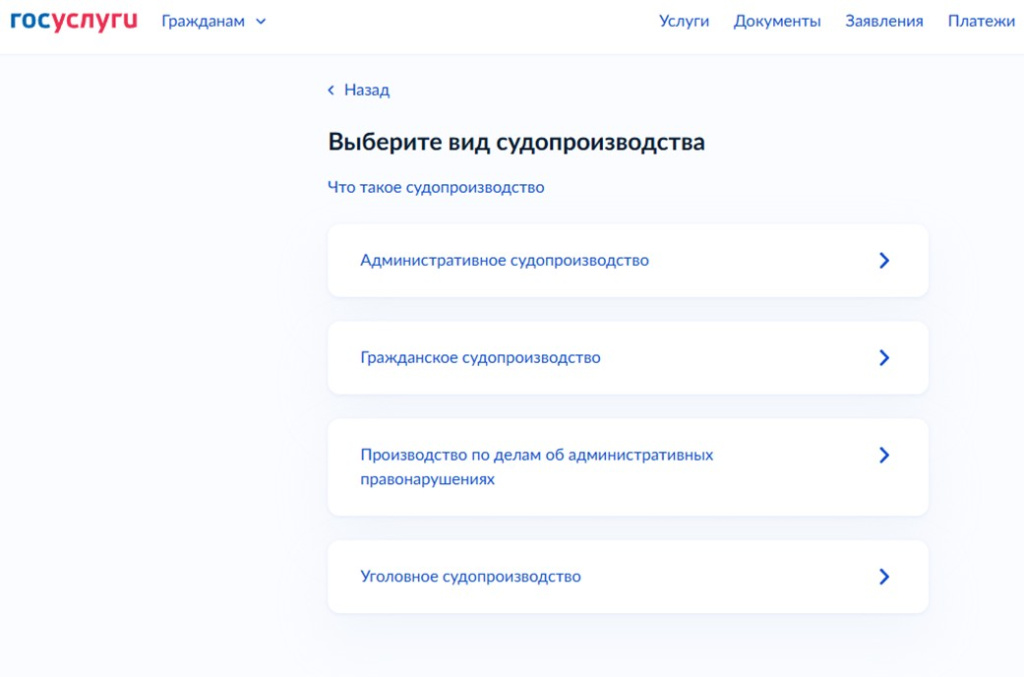This screenshot has width=1024, height=677.
Task: Go to the Заявления section
Action: tap(884, 21)
